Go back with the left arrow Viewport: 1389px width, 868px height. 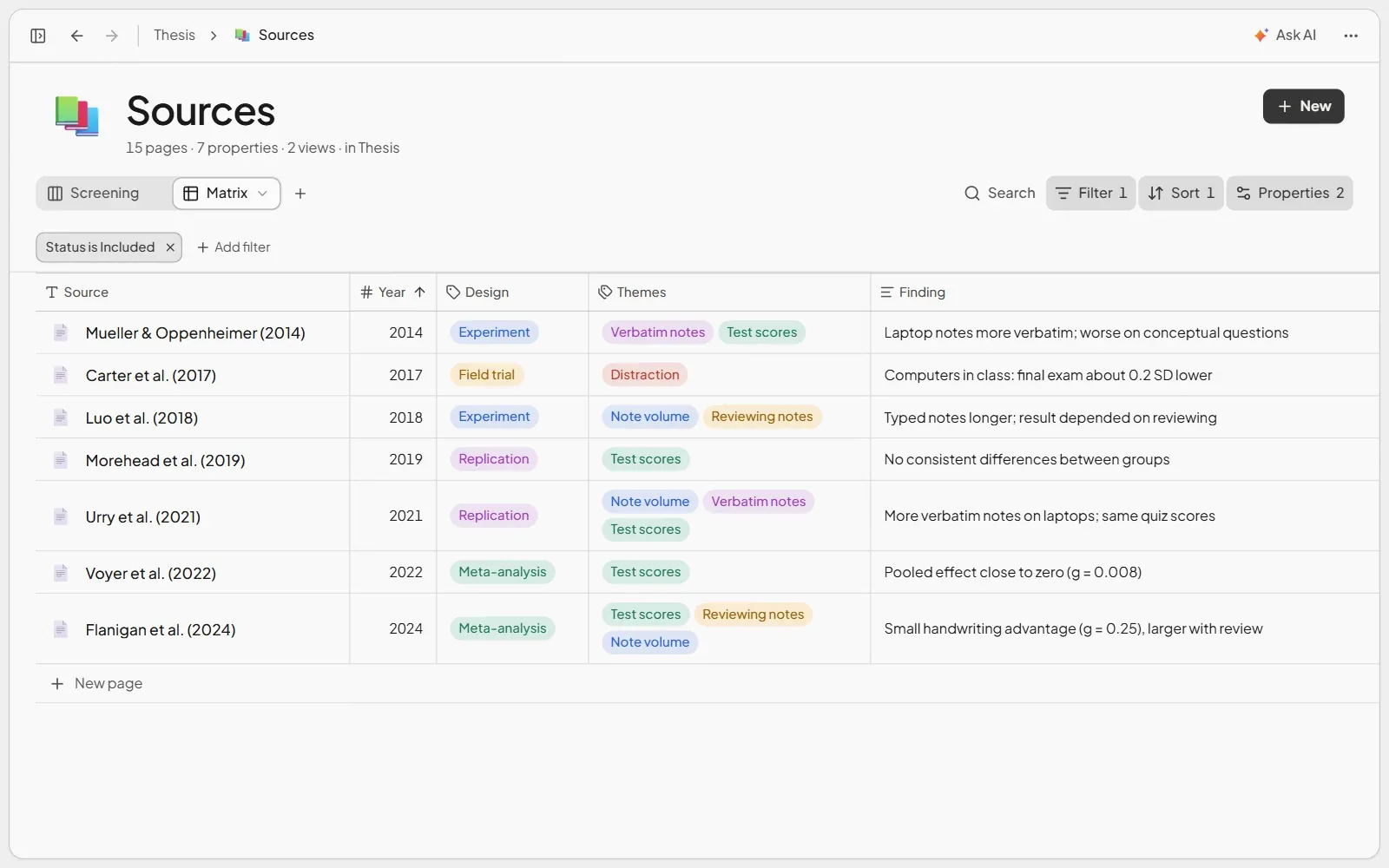(x=77, y=36)
